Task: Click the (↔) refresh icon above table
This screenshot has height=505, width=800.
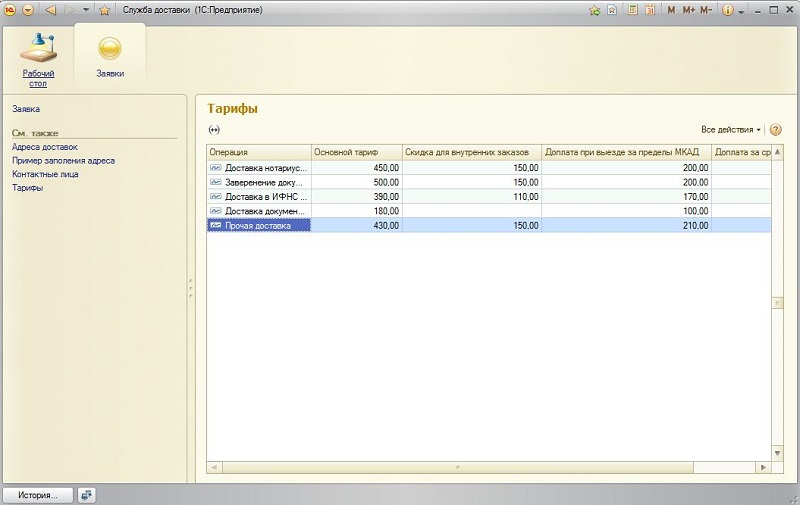Action: 214,130
